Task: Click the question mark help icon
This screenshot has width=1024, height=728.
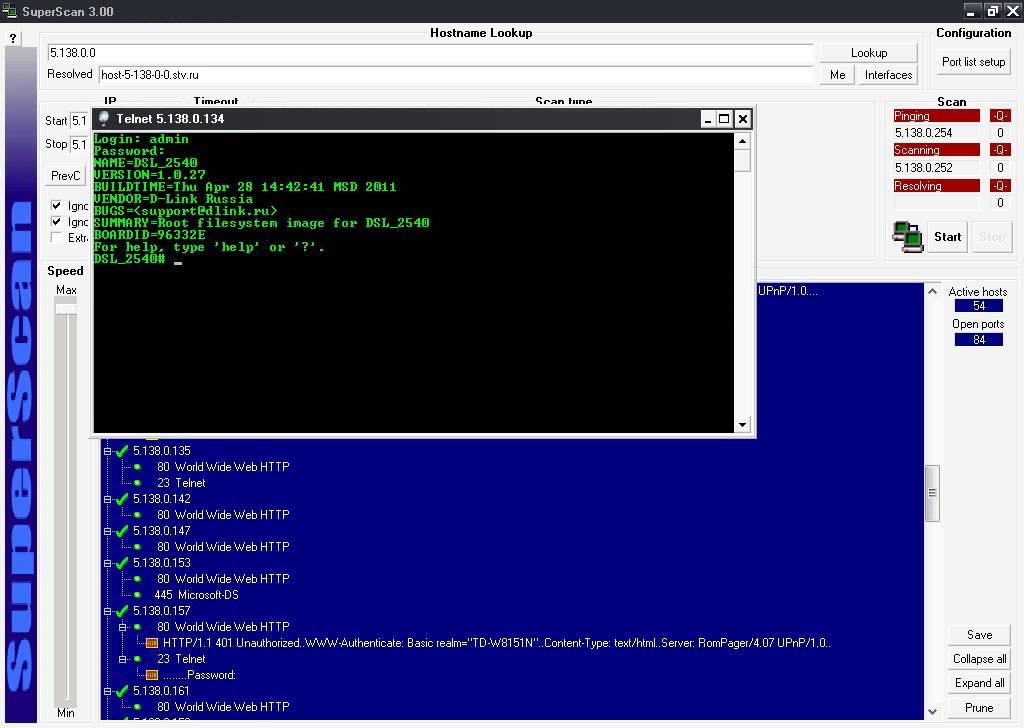Action: coord(13,38)
